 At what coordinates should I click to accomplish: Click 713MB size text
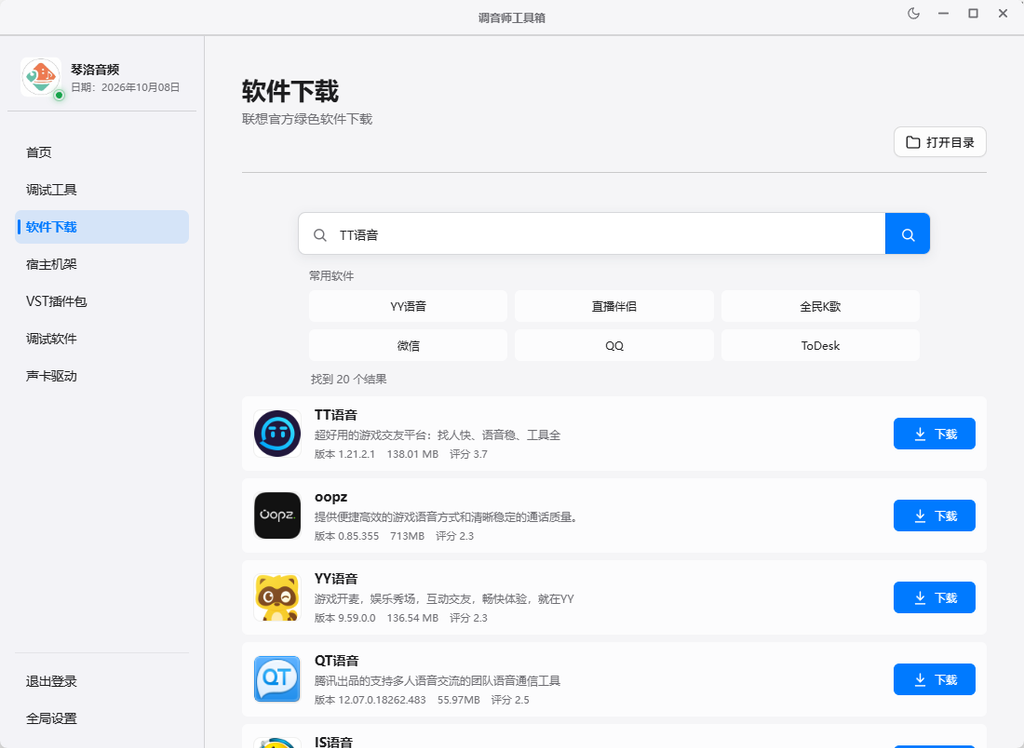(x=408, y=536)
